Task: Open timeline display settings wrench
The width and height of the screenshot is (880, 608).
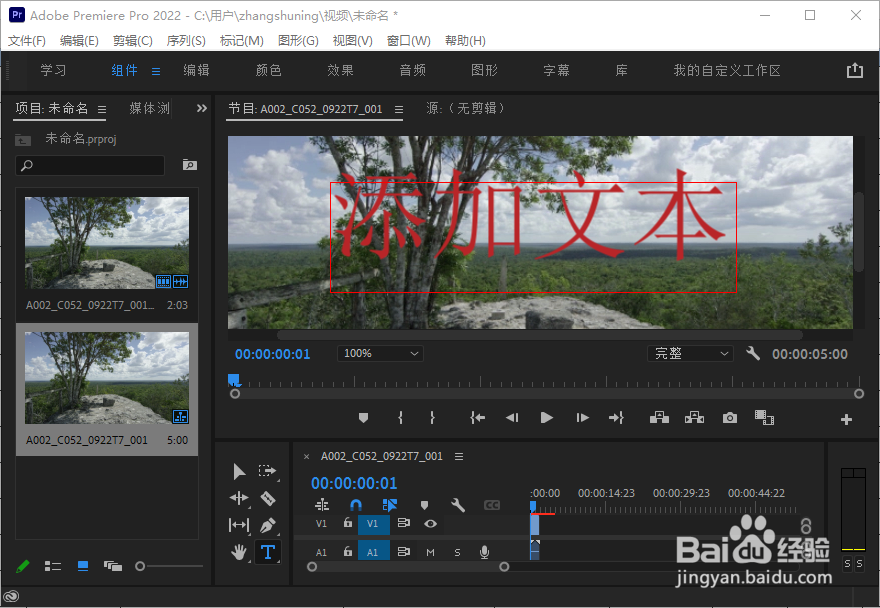Action: tap(458, 505)
